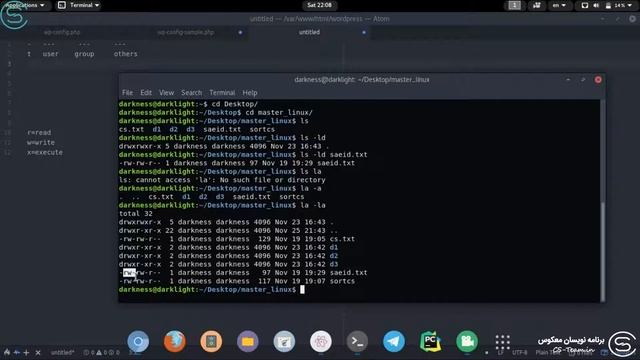Screen dimensions: 640x360
Task: Minimize the terminal window
Action: (568, 80)
